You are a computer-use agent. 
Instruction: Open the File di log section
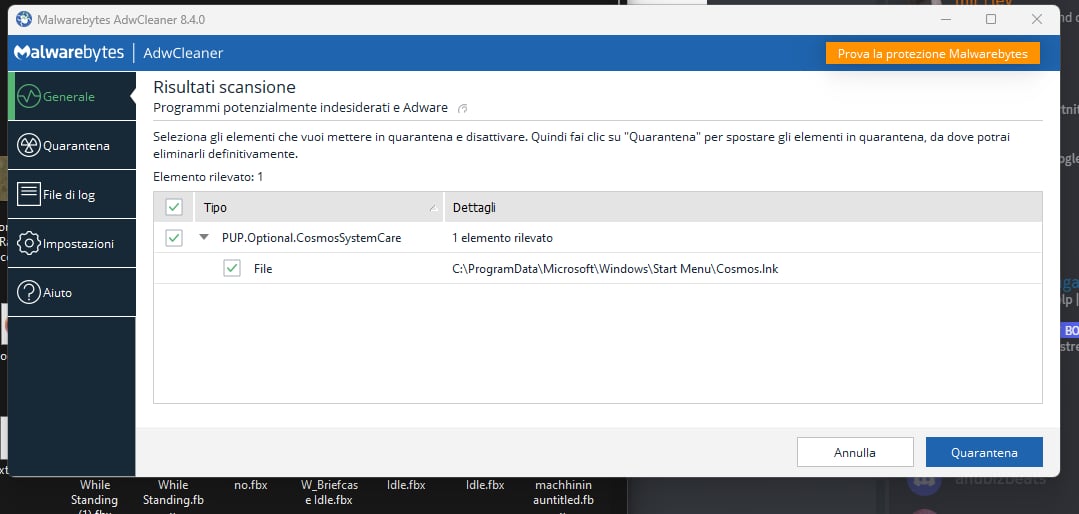pos(72,195)
